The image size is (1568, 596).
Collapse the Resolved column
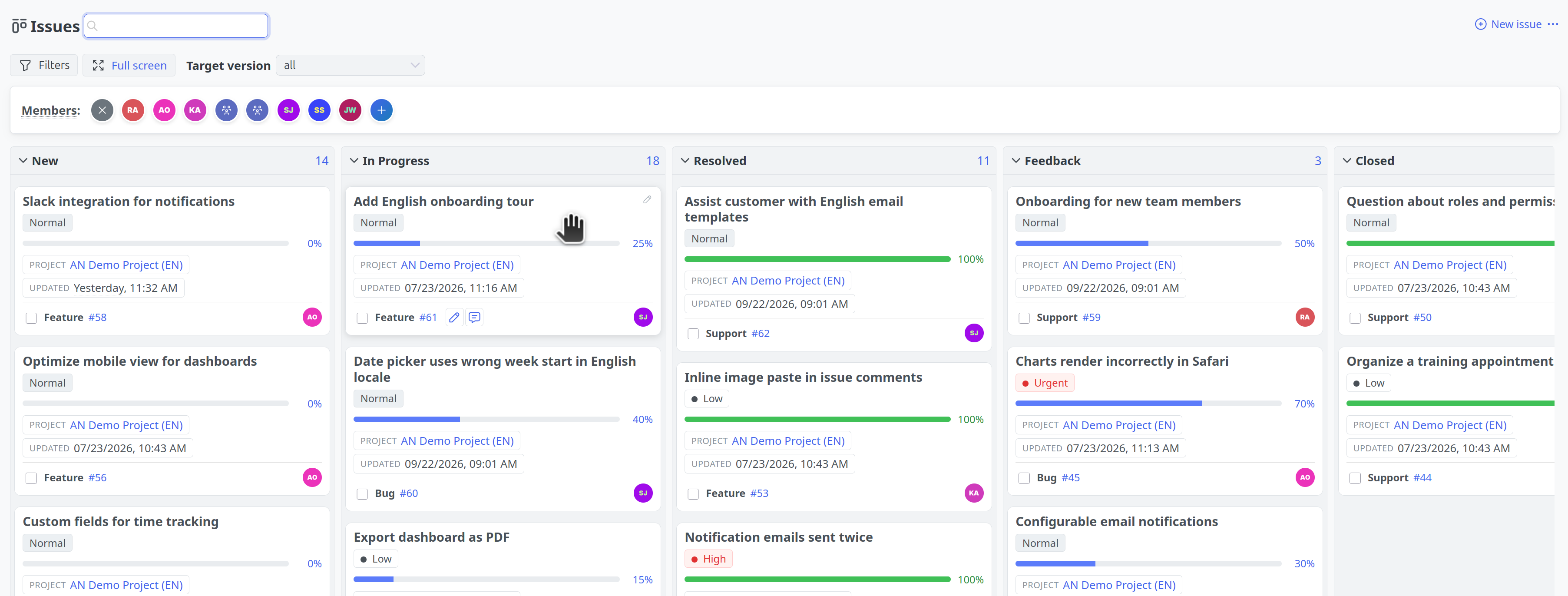685,161
